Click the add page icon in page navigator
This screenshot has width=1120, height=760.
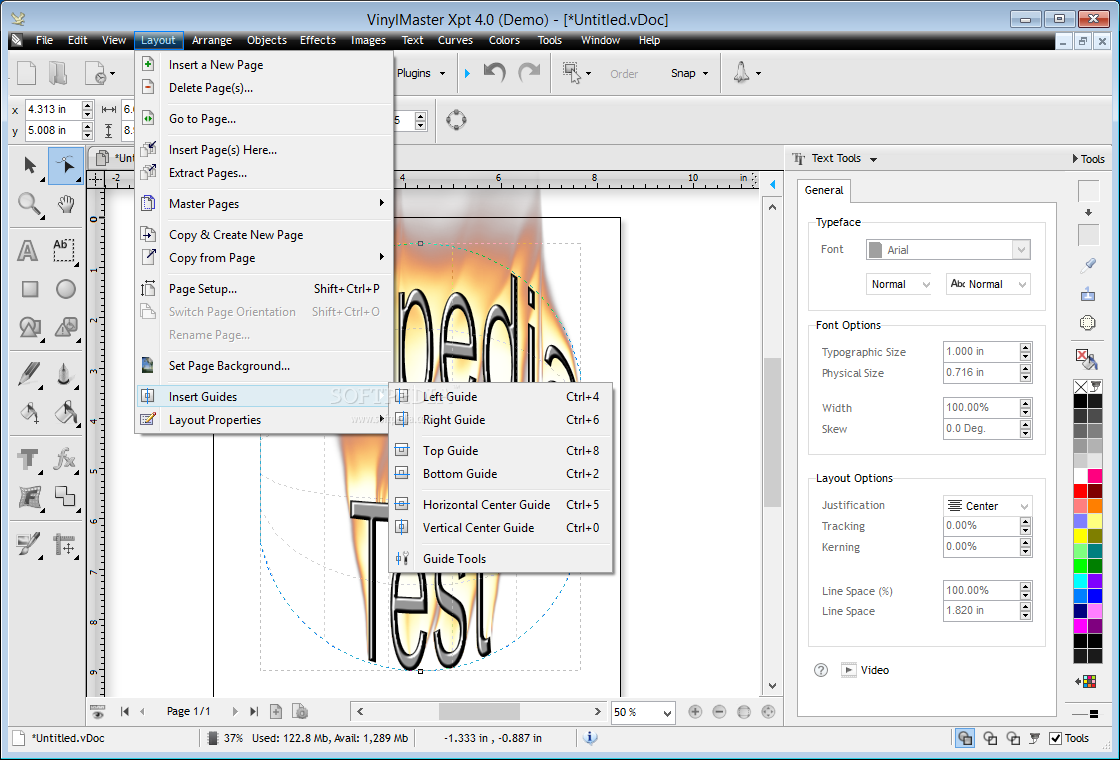[x=276, y=711]
